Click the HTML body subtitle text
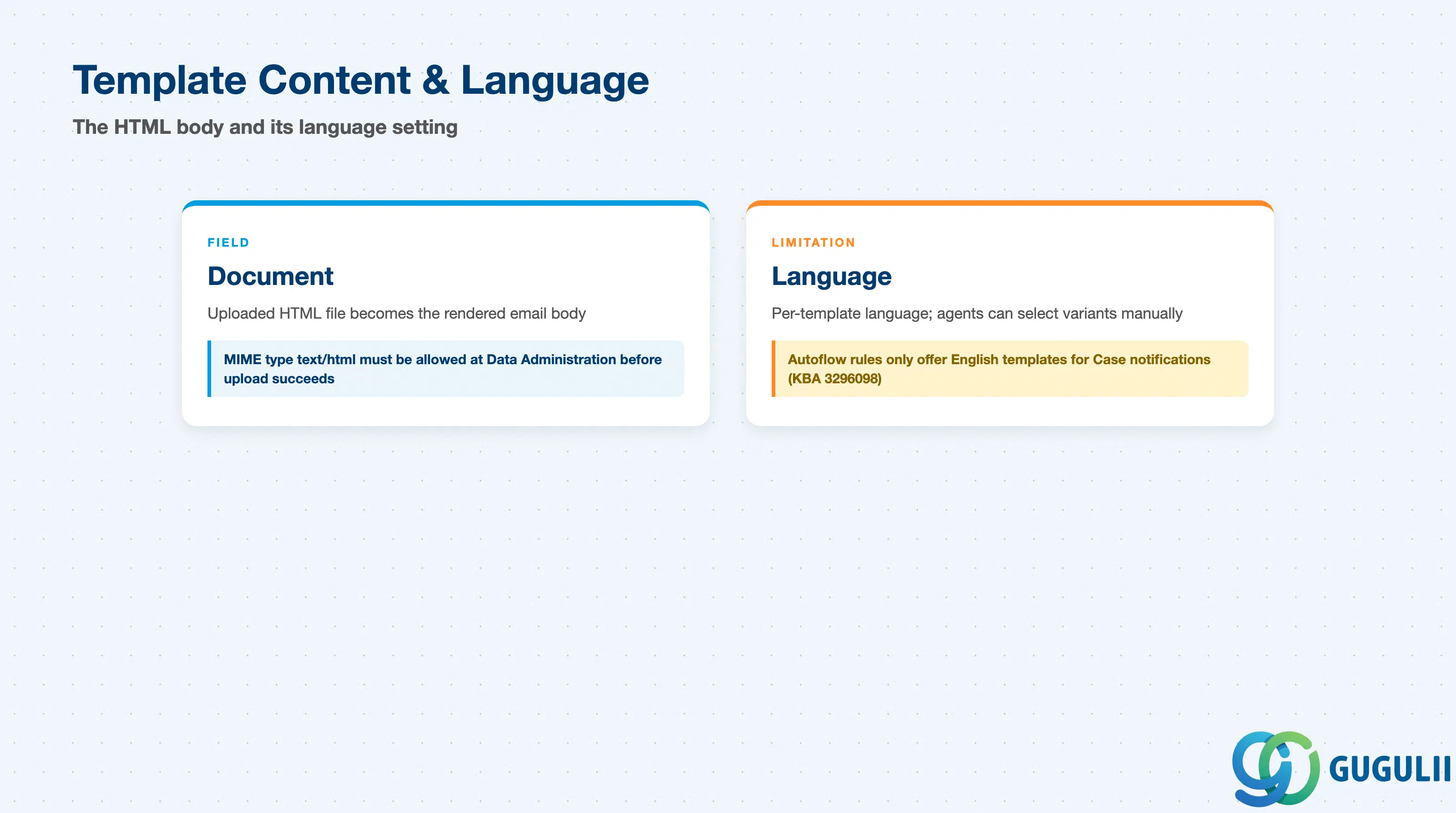 pos(264,127)
